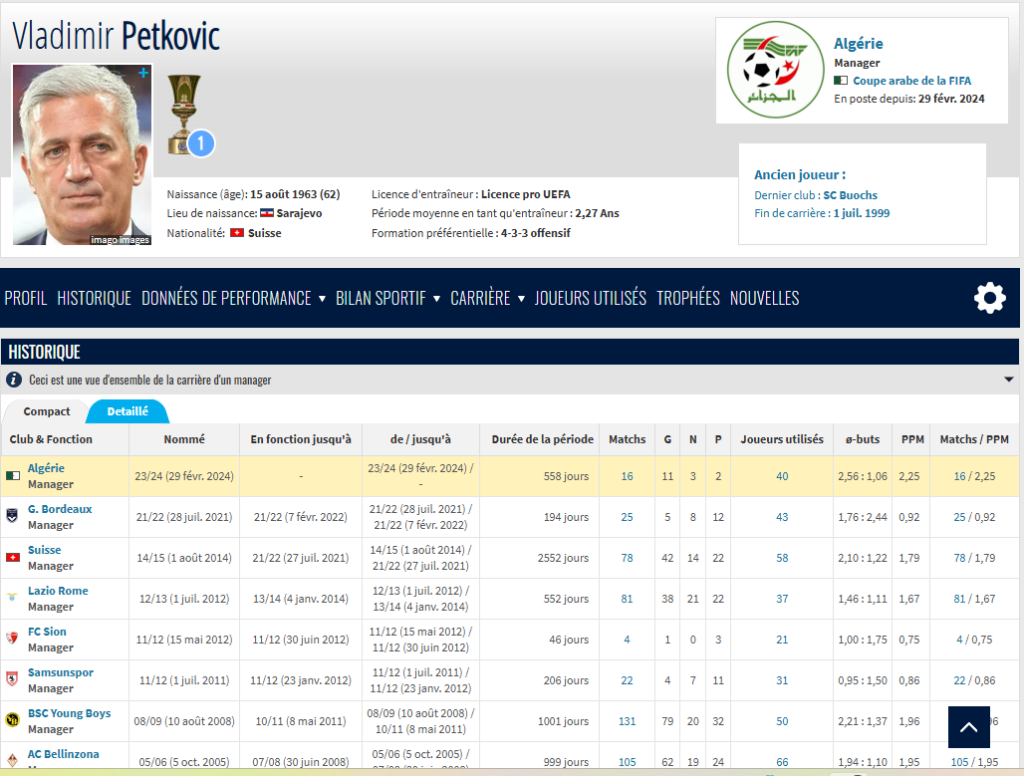Expand the Données de performance dropdown

click(233, 298)
